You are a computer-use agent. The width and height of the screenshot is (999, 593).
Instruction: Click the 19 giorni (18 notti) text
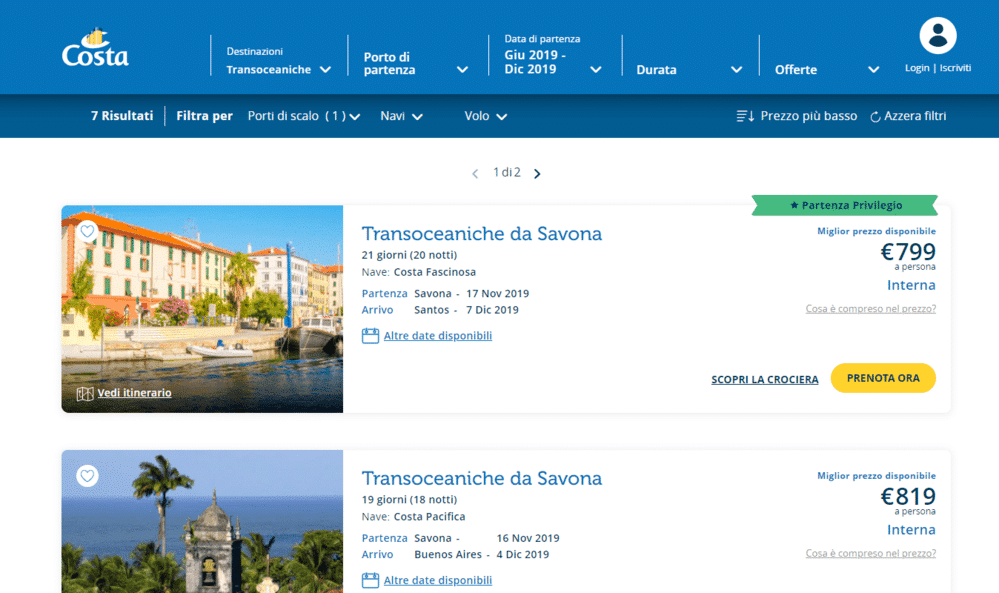409,499
